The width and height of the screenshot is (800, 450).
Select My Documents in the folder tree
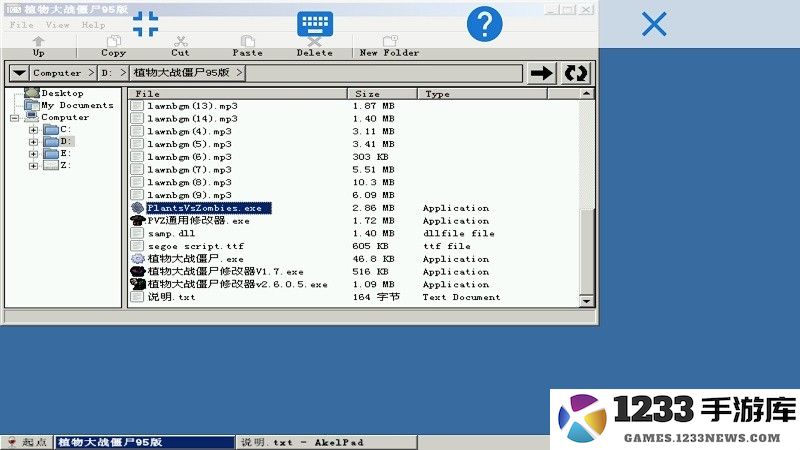[x=76, y=105]
